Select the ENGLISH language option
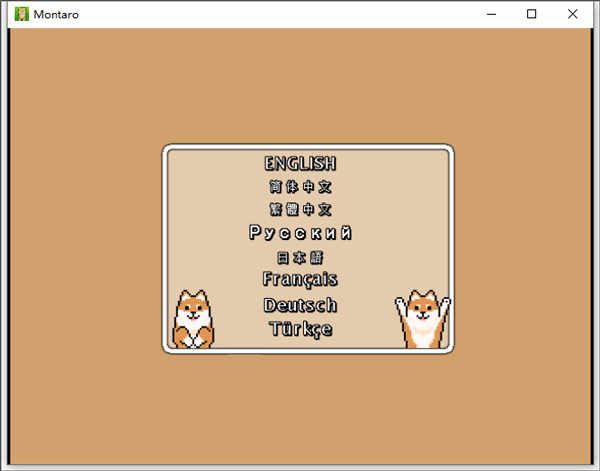The width and height of the screenshot is (600, 471). (x=300, y=163)
